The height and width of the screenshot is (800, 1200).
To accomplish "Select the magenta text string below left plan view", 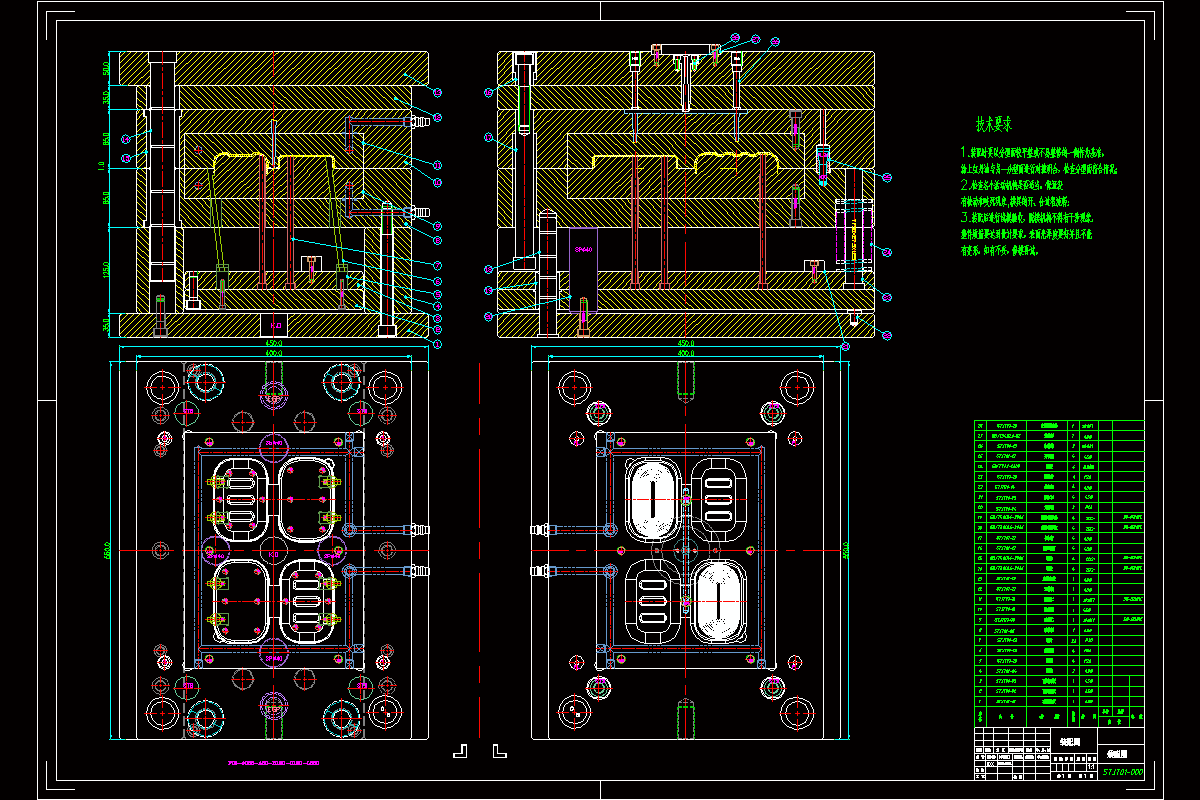I will pyautogui.click(x=273, y=763).
